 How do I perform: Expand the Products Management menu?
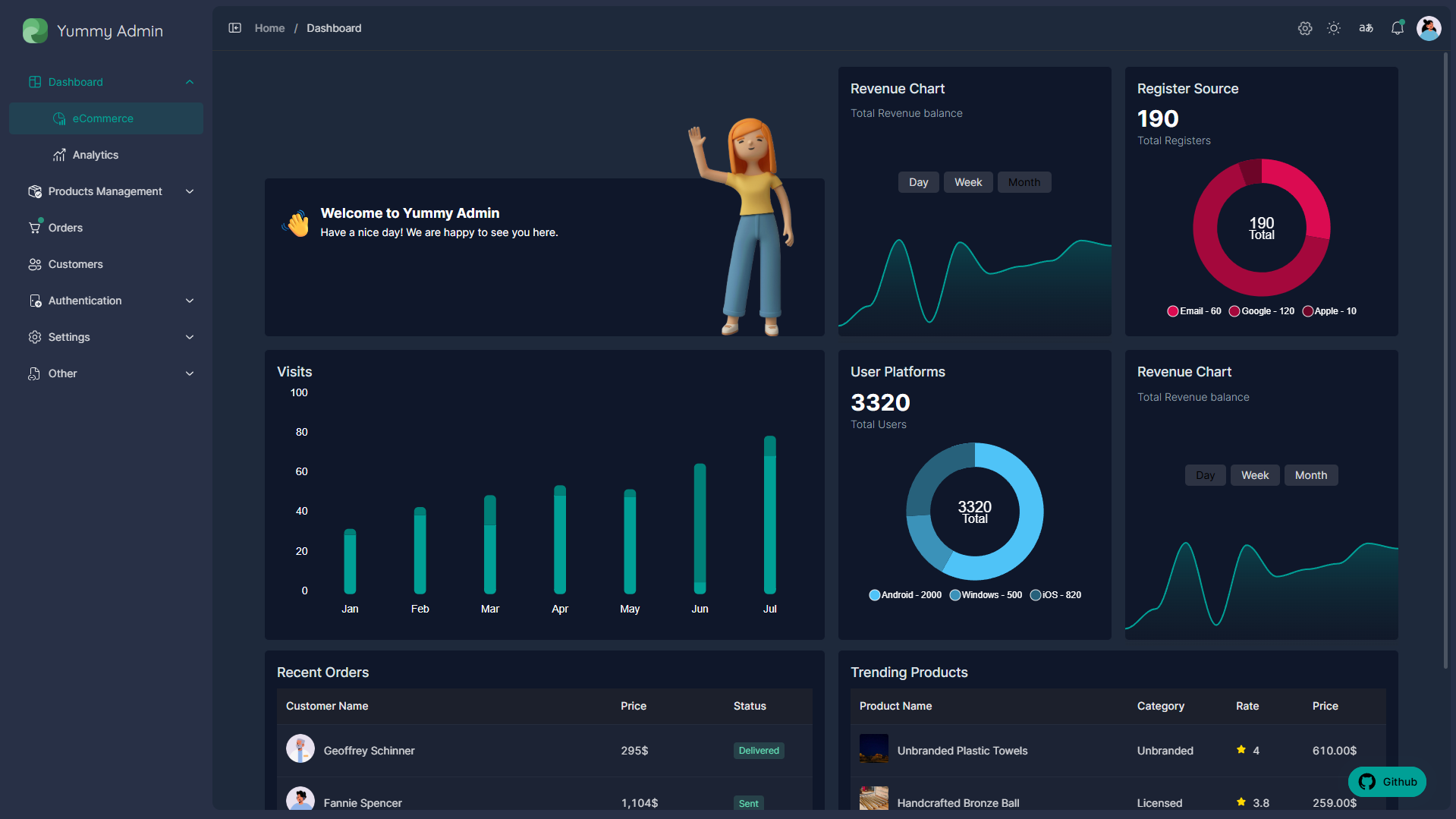[106, 191]
